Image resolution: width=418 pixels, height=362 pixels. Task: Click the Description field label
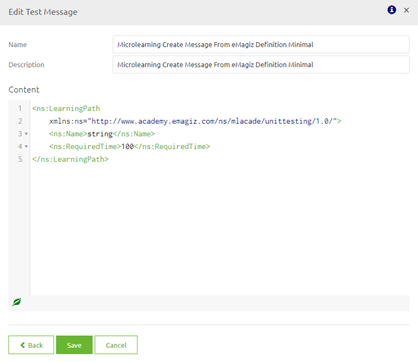[x=26, y=65]
